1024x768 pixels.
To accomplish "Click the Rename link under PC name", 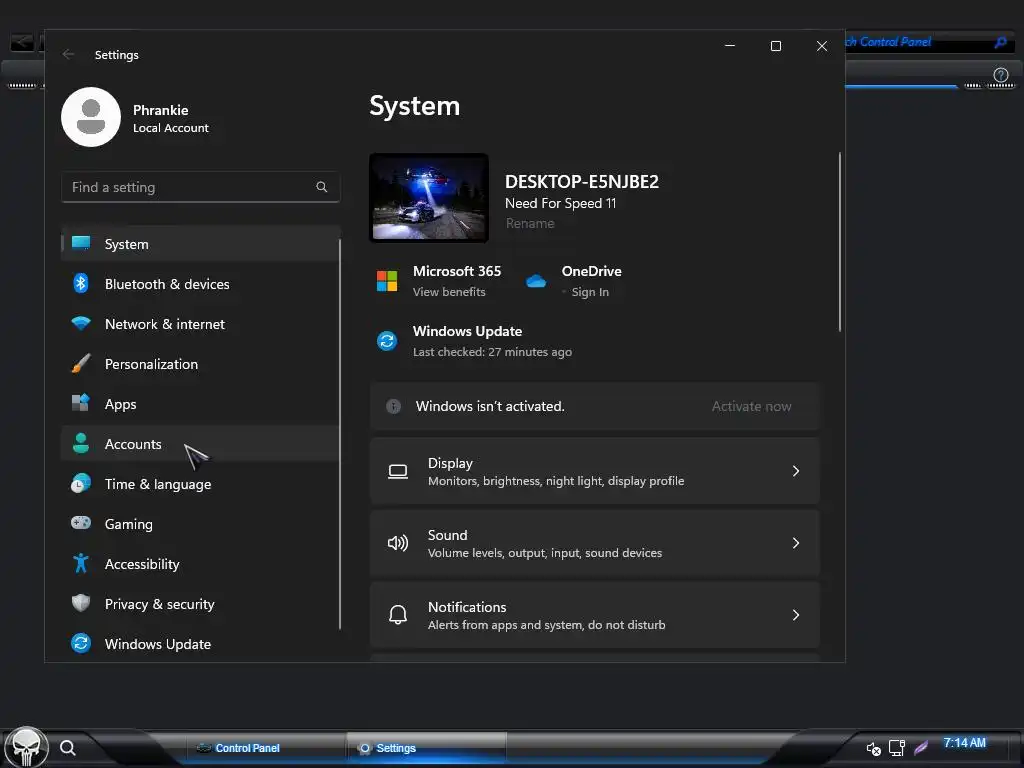I will pos(530,223).
